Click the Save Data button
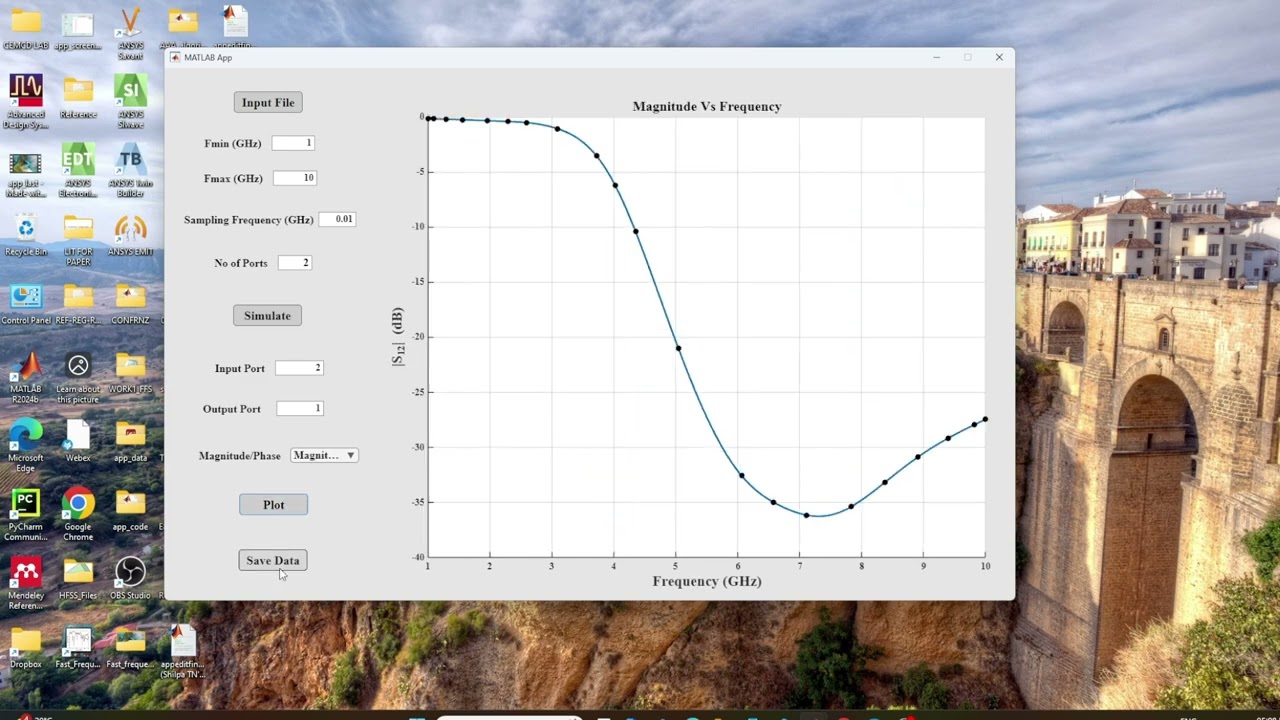 pos(273,560)
